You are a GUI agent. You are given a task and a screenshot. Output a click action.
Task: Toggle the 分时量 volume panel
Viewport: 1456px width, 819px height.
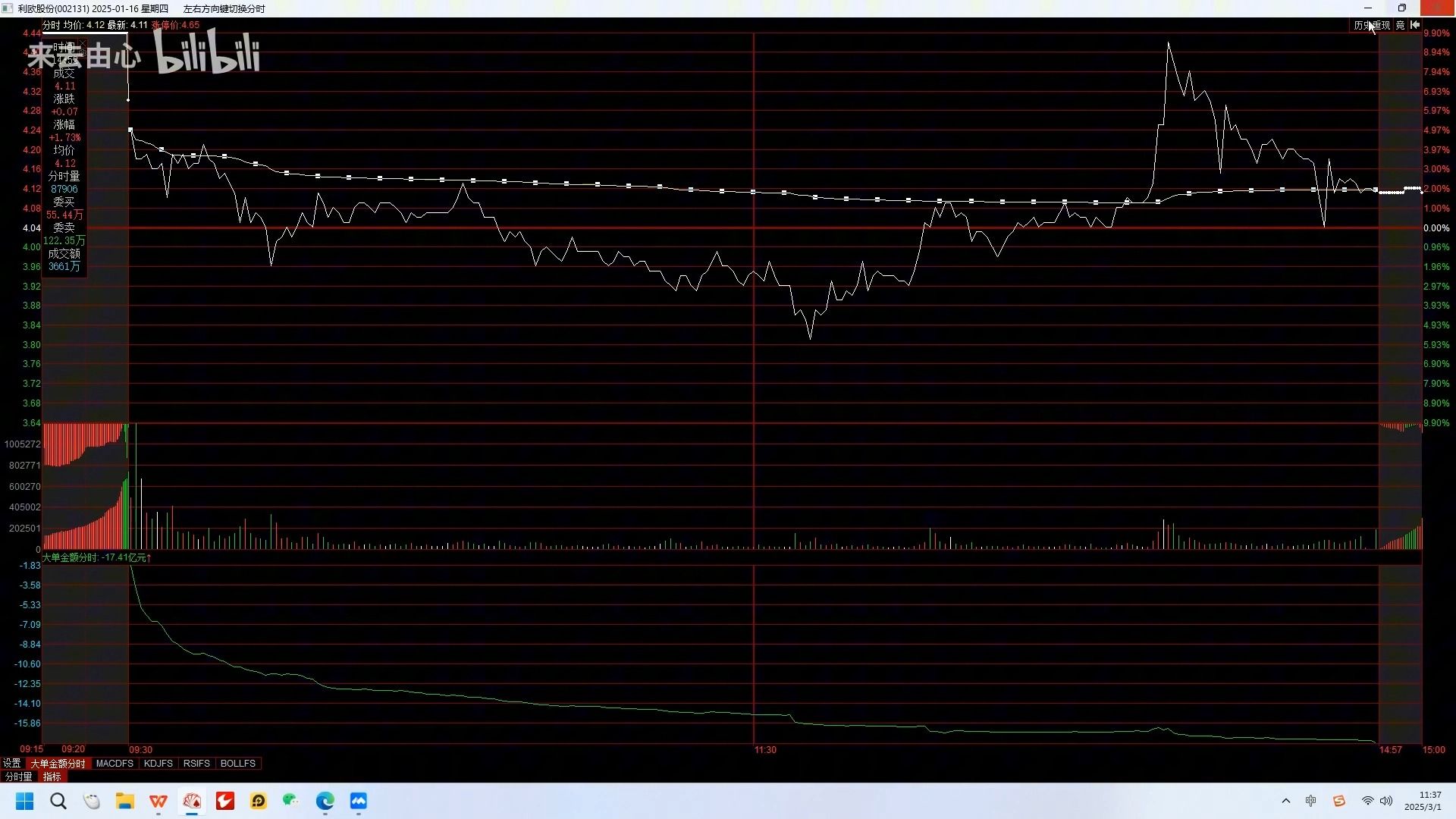(18, 777)
